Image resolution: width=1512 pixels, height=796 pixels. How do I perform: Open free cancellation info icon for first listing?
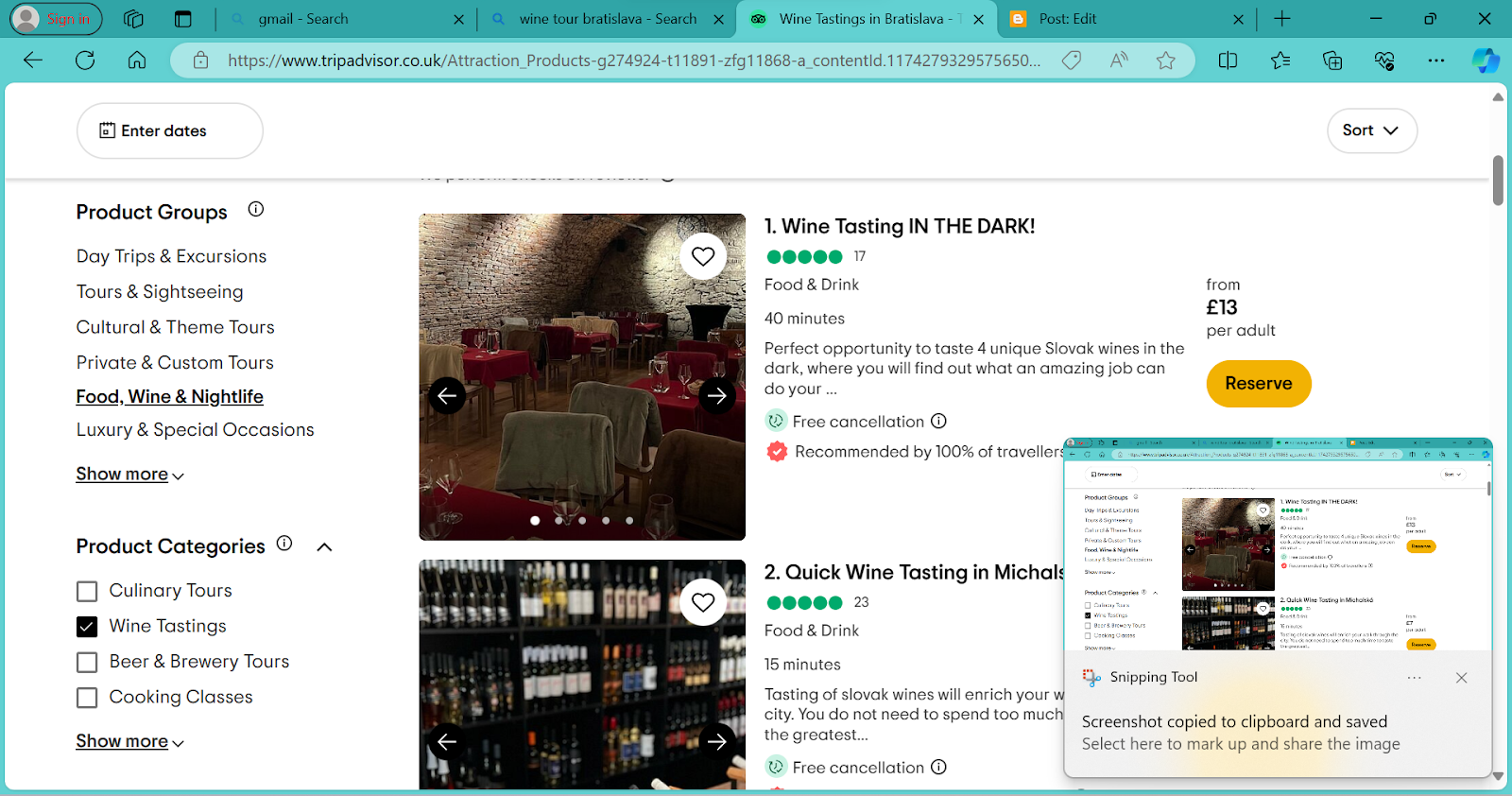click(x=938, y=421)
